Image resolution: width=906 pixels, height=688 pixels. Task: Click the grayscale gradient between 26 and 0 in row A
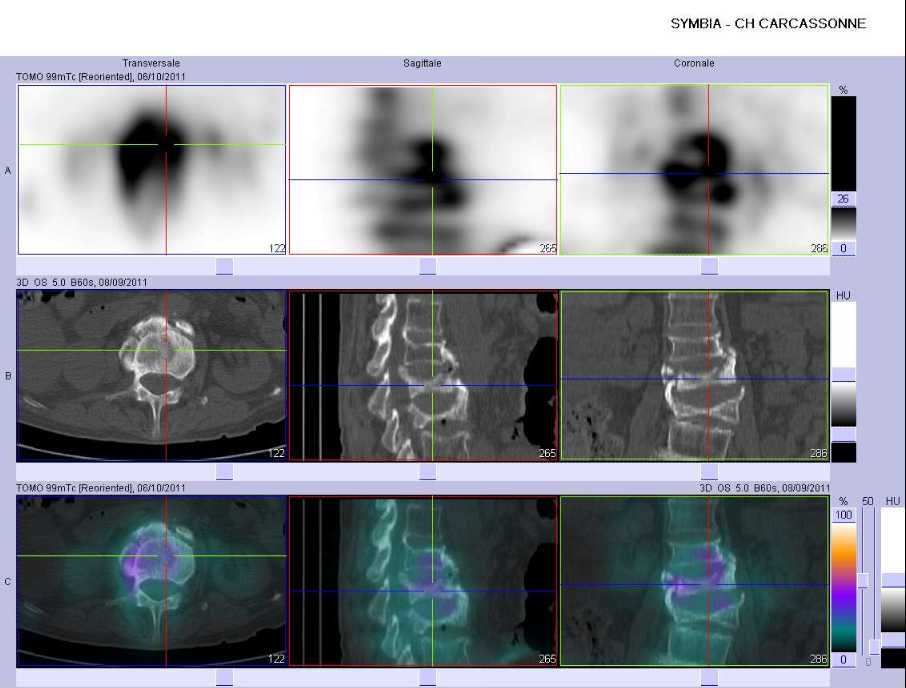click(x=843, y=224)
